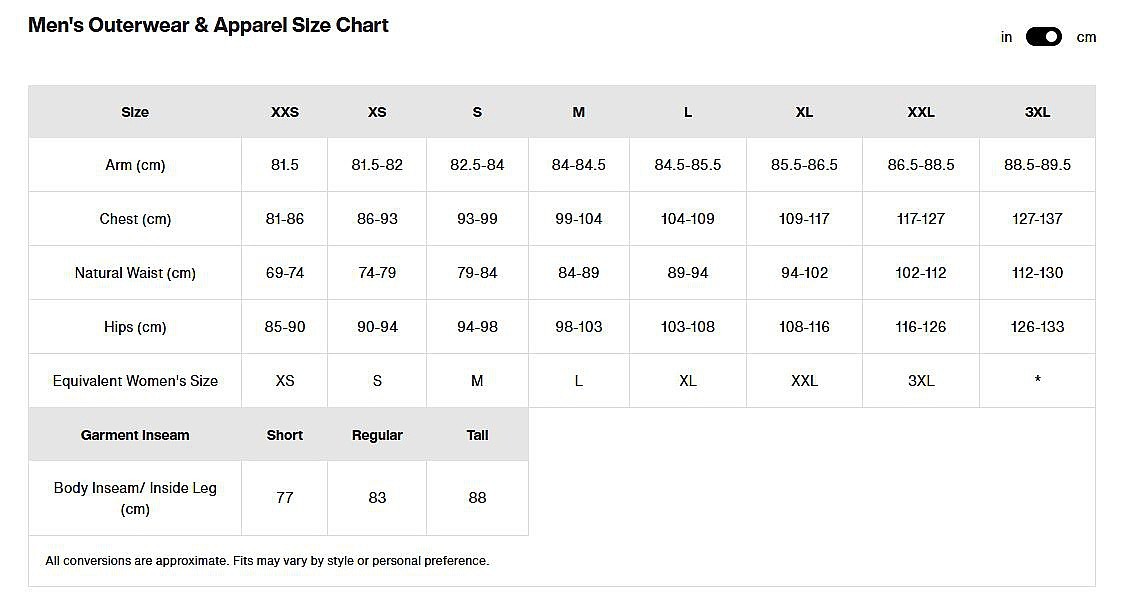Toggle the in/cm unit switch

[x=1043, y=37]
